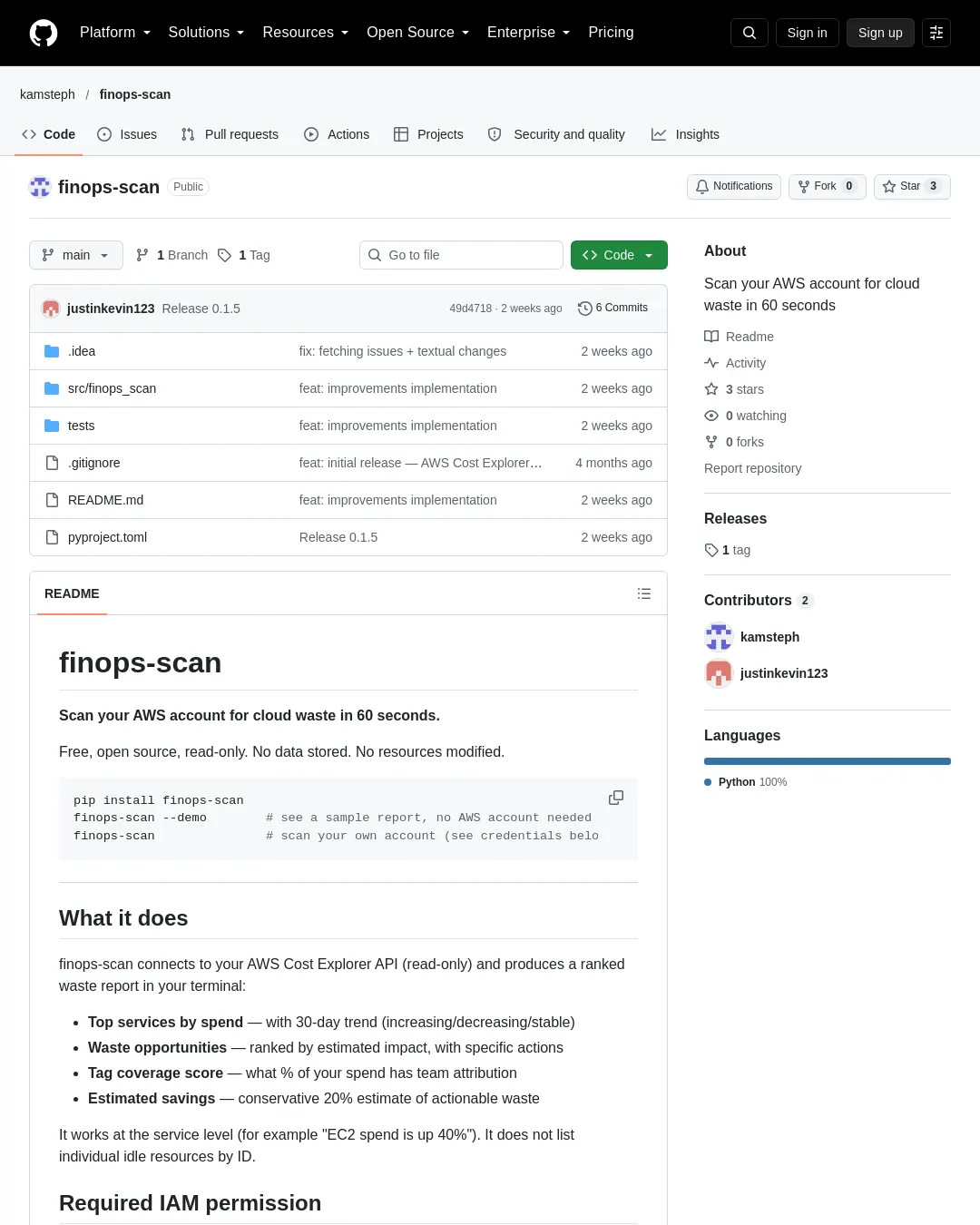Click the eye icon beside 0 watching
This screenshot has width=980, height=1225.
[711, 416]
